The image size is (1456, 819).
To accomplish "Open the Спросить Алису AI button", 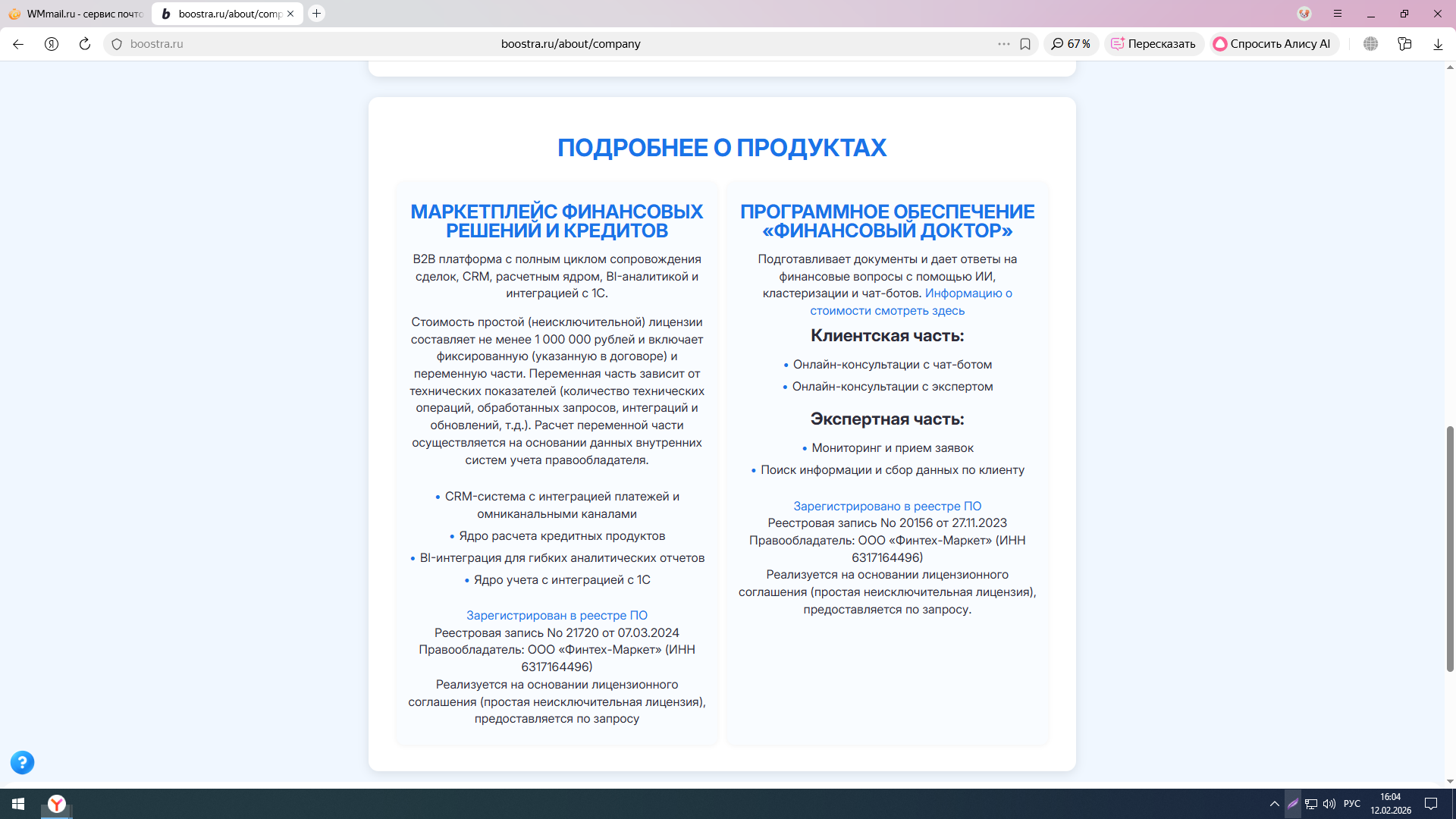I will click(1273, 44).
